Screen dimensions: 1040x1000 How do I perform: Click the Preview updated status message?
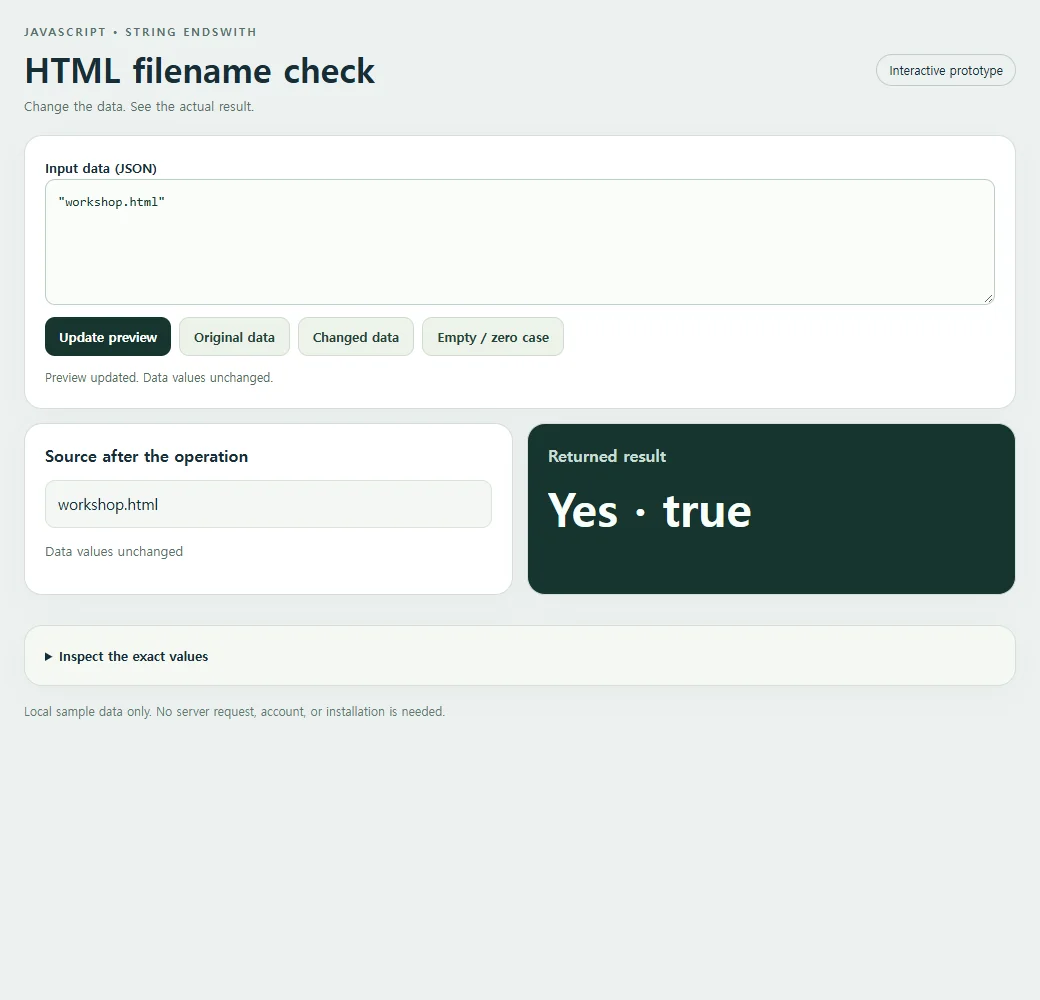click(159, 377)
